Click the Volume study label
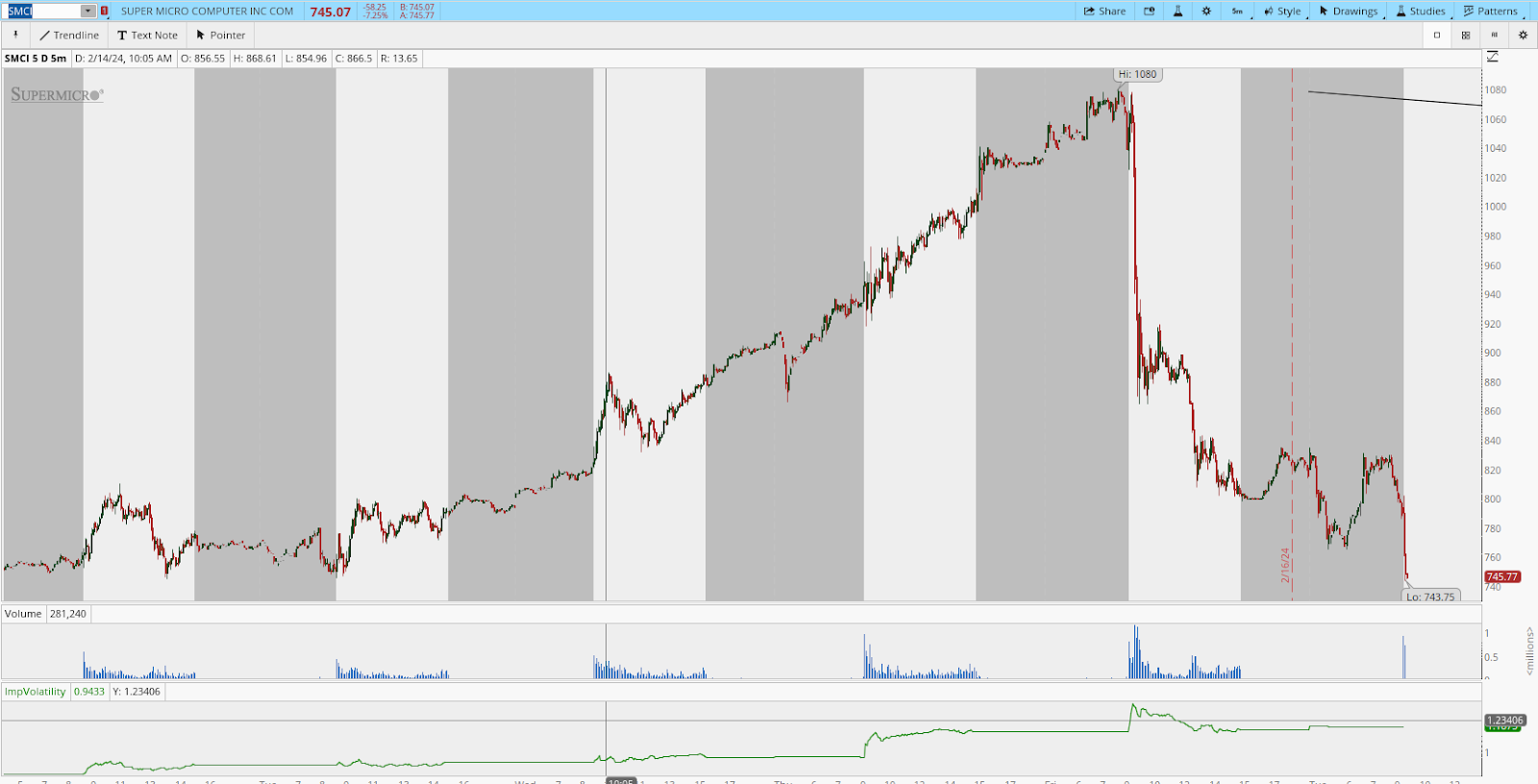The height and width of the screenshot is (784, 1538). pos(23,614)
